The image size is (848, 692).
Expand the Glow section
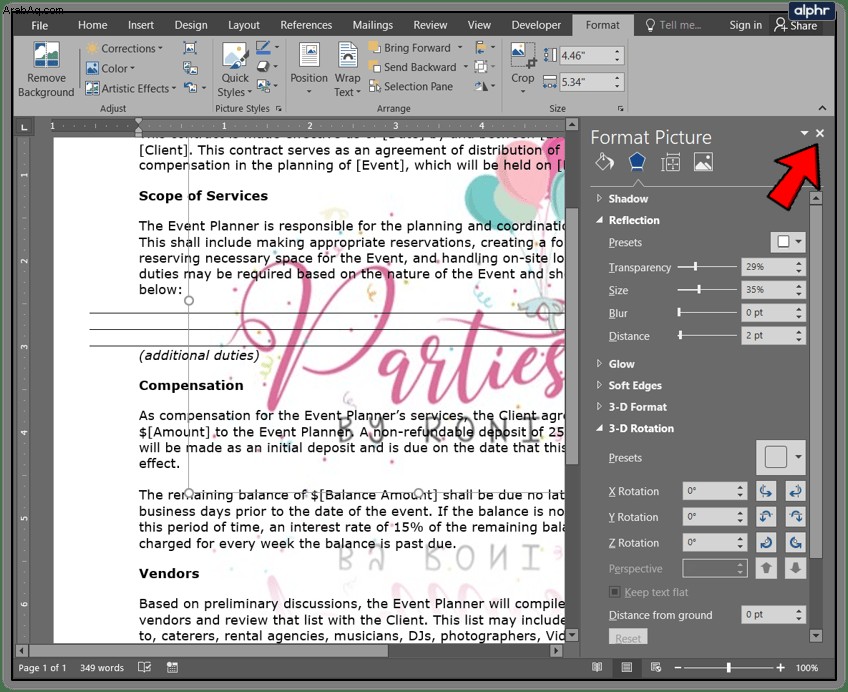[x=621, y=364]
